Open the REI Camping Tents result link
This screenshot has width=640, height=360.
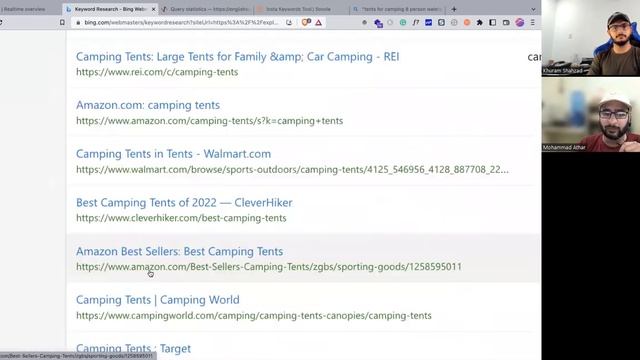pos(238,57)
